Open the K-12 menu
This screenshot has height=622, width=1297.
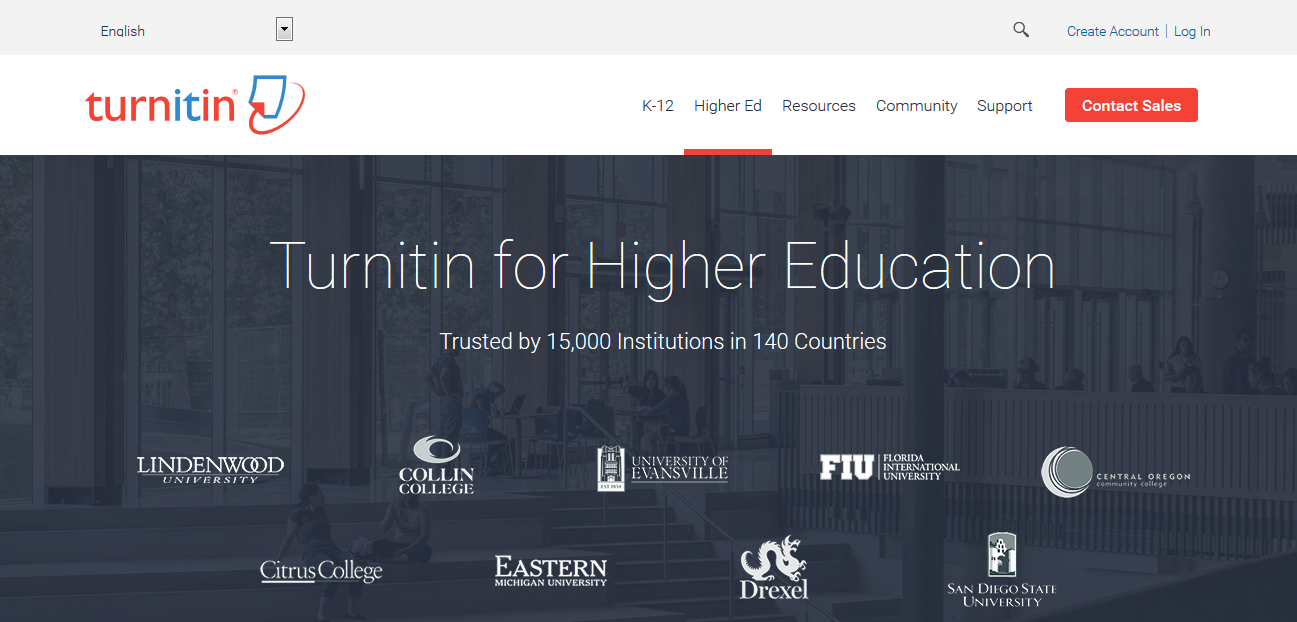pos(658,106)
